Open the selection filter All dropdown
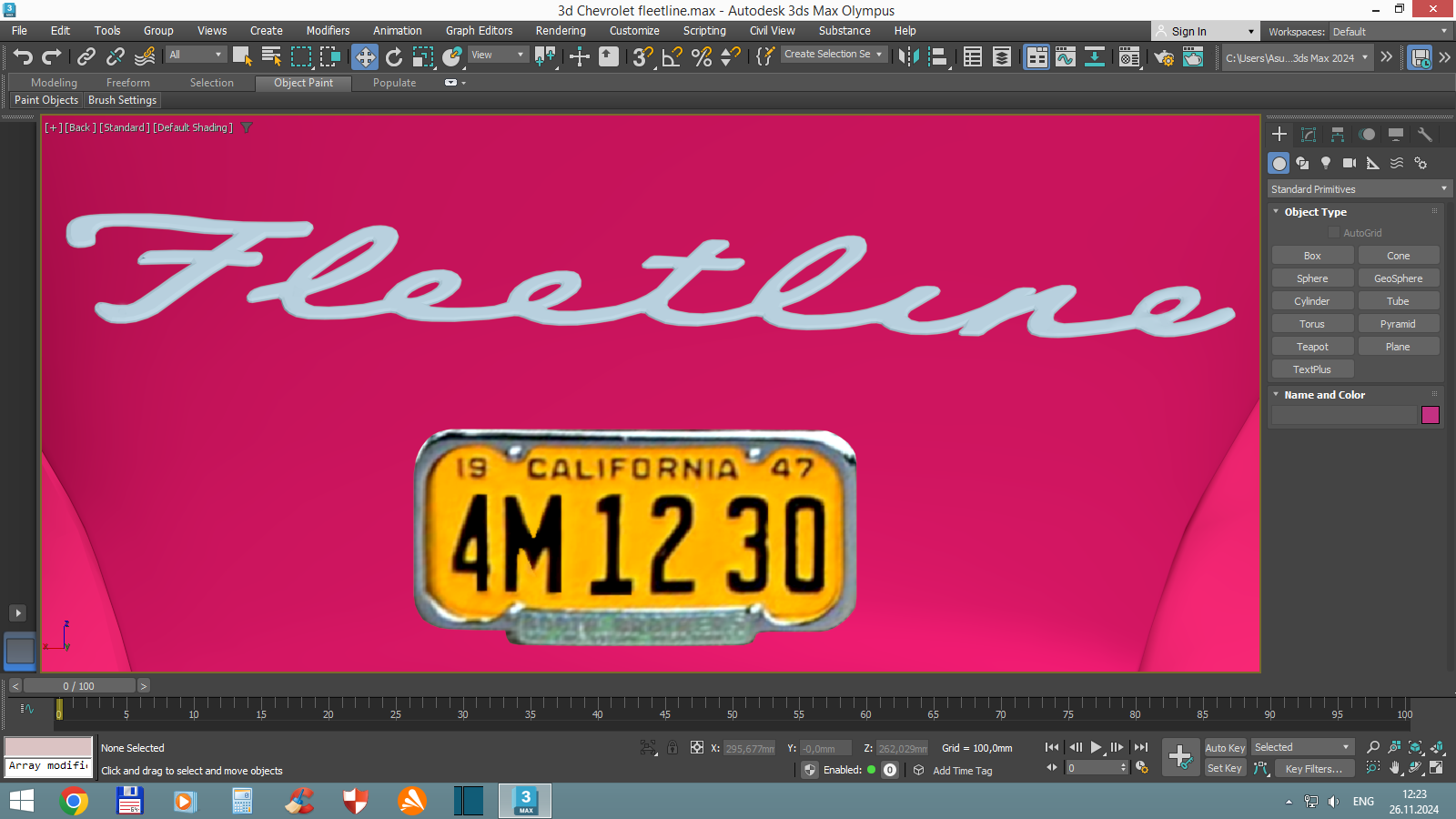This screenshot has height=819, width=1456. pos(196,55)
